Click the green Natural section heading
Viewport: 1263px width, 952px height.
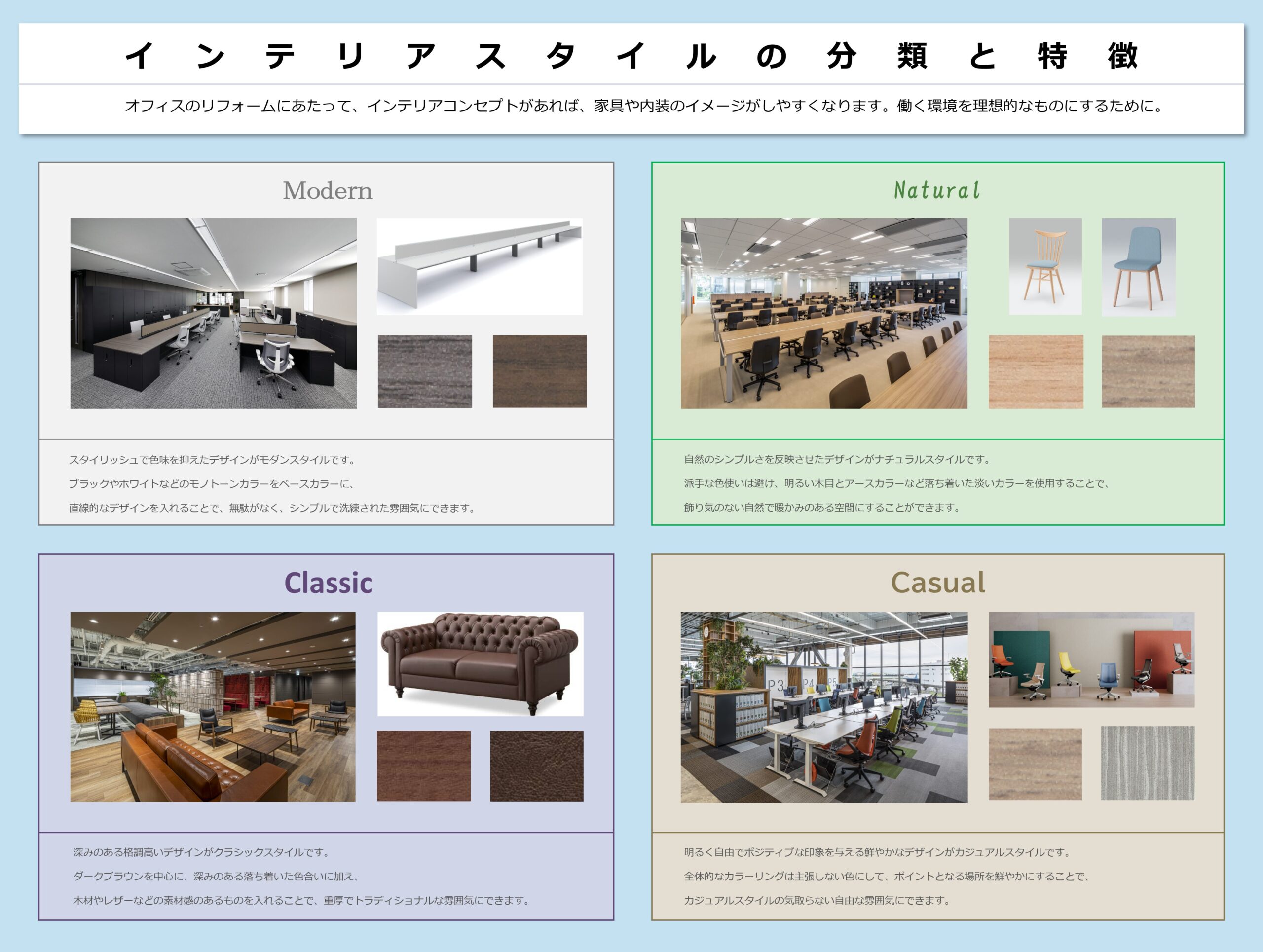tap(937, 190)
